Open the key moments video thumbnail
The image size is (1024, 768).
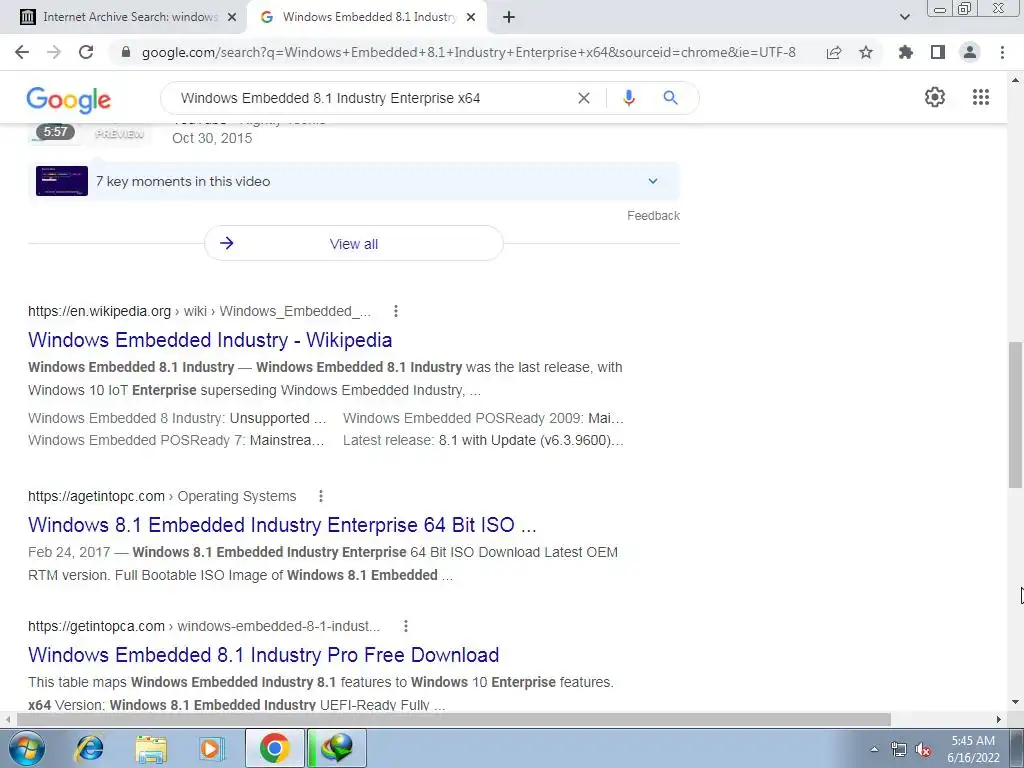pos(61,181)
